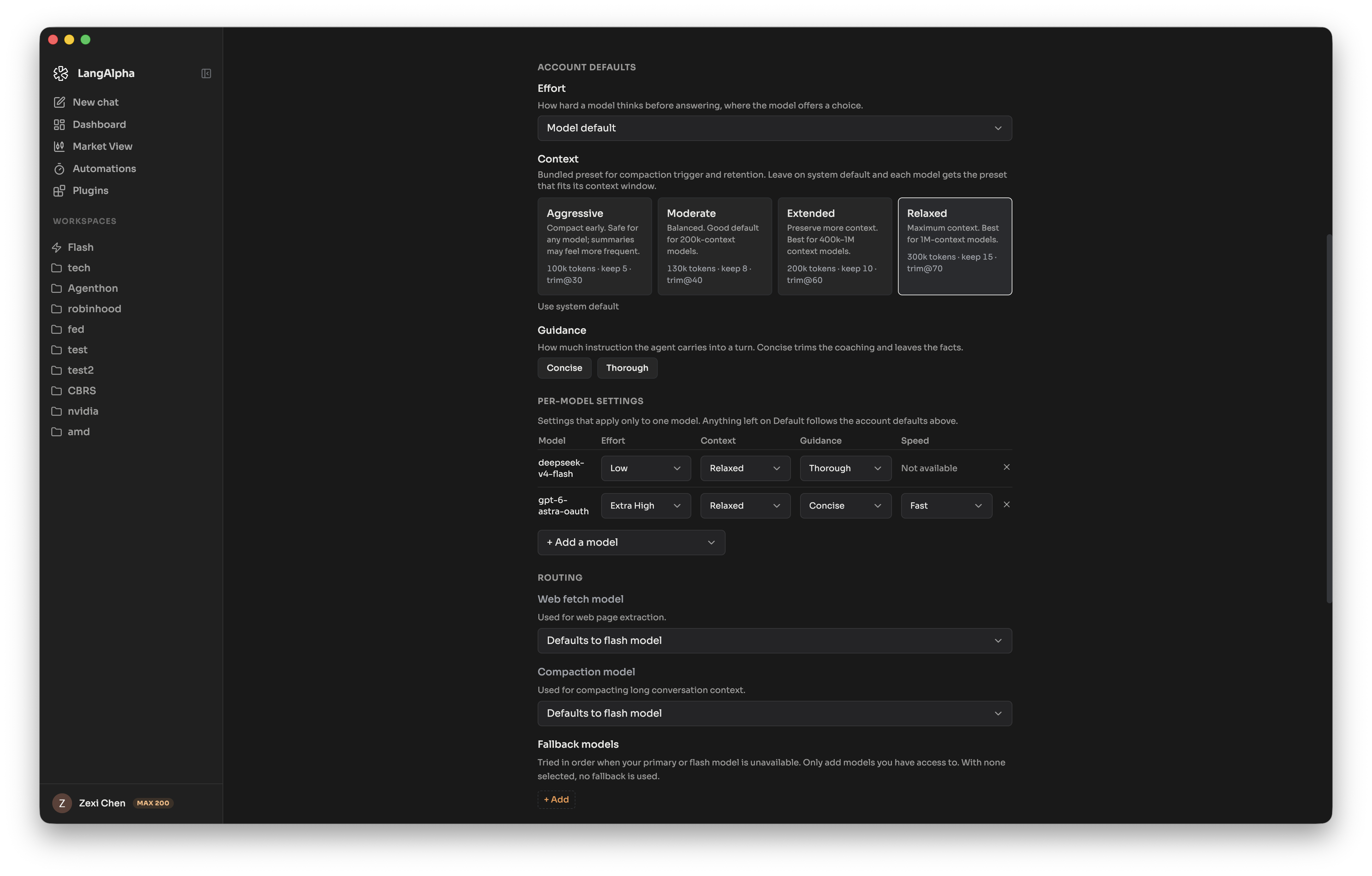Remove gpt-6-astra-oauth row with X
The height and width of the screenshot is (876, 1372).
(1006, 505)
